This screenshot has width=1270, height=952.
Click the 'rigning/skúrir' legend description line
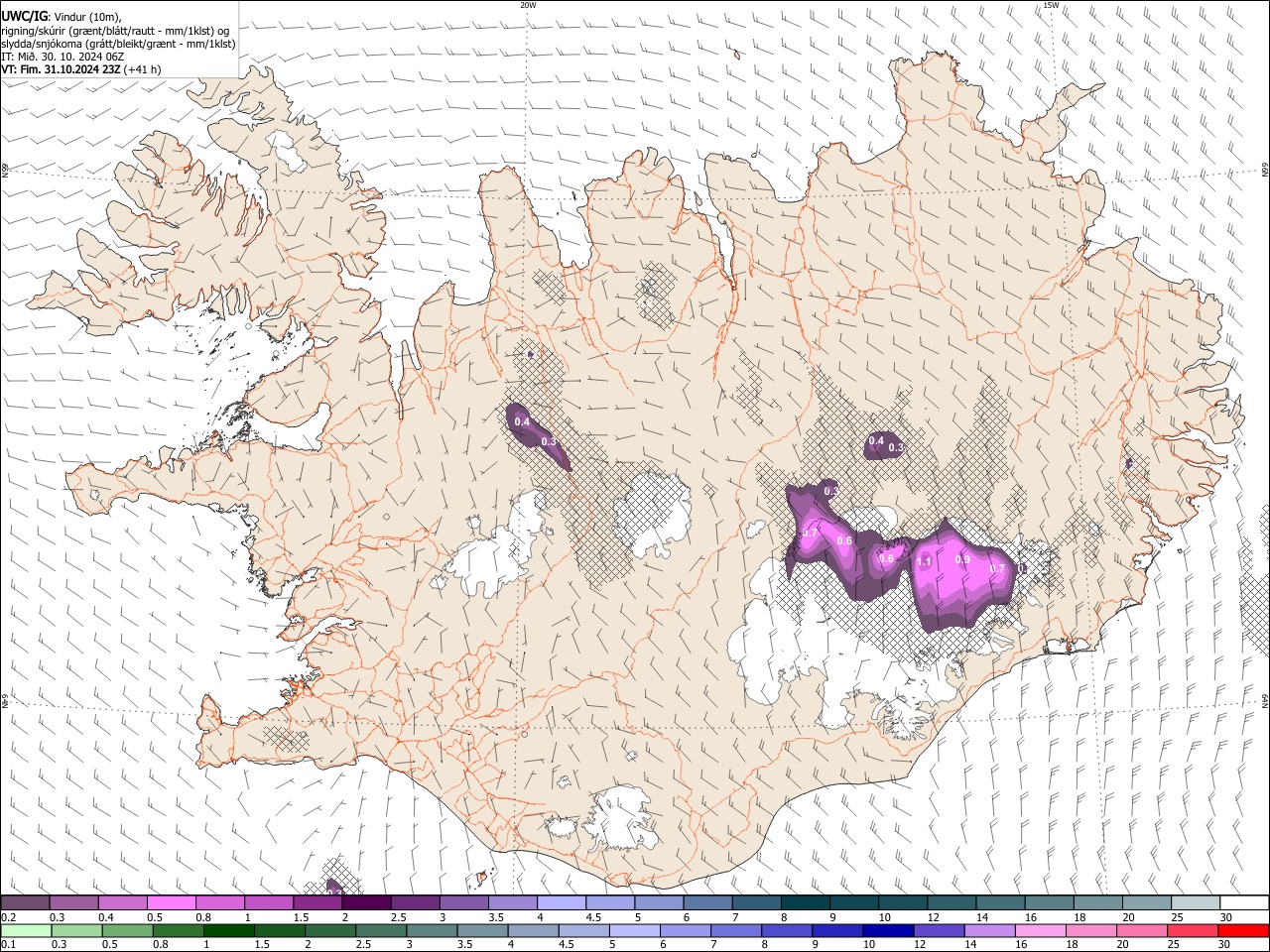coord(115,31)
